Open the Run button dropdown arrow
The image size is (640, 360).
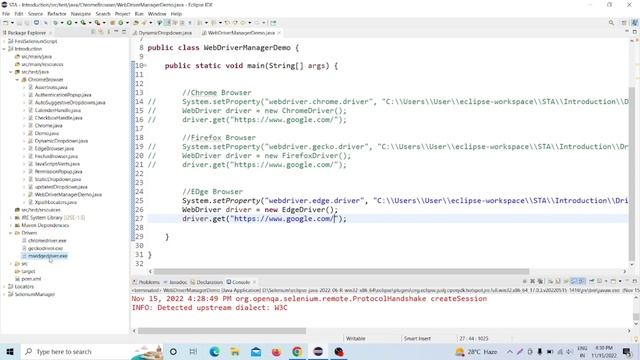(x=76, y=23)
